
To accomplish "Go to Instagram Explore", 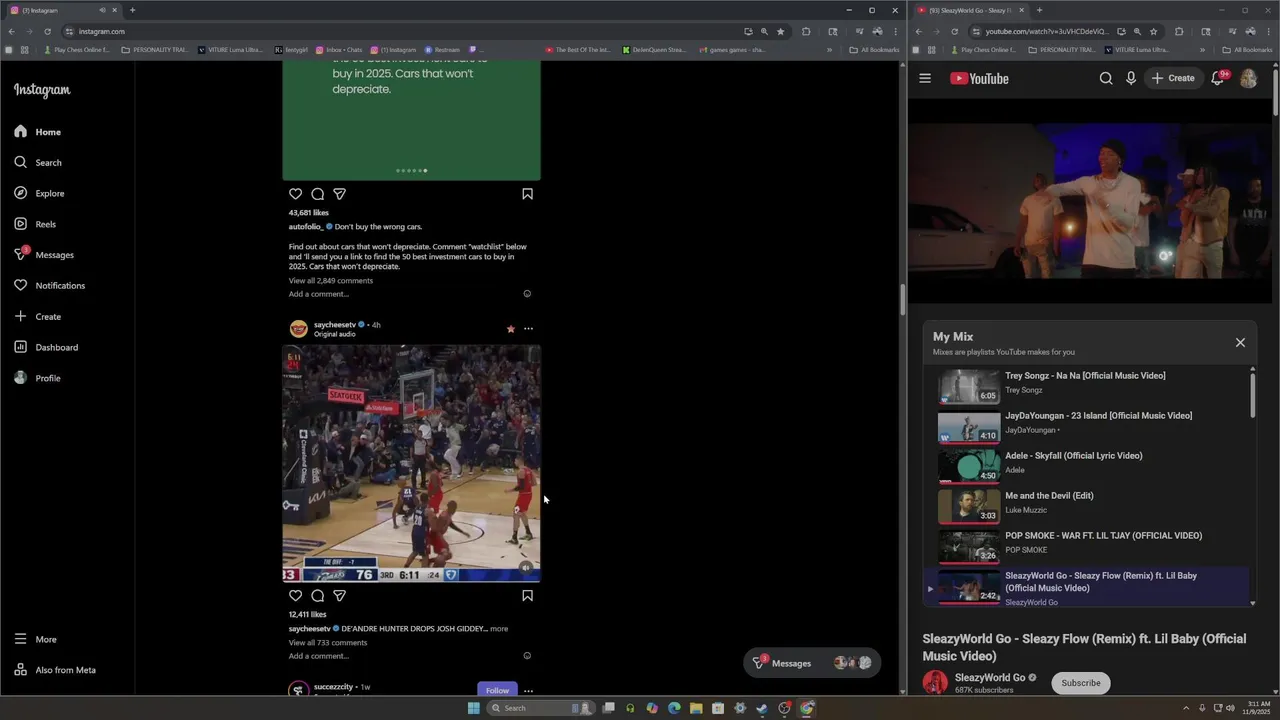I will [39, 193].
